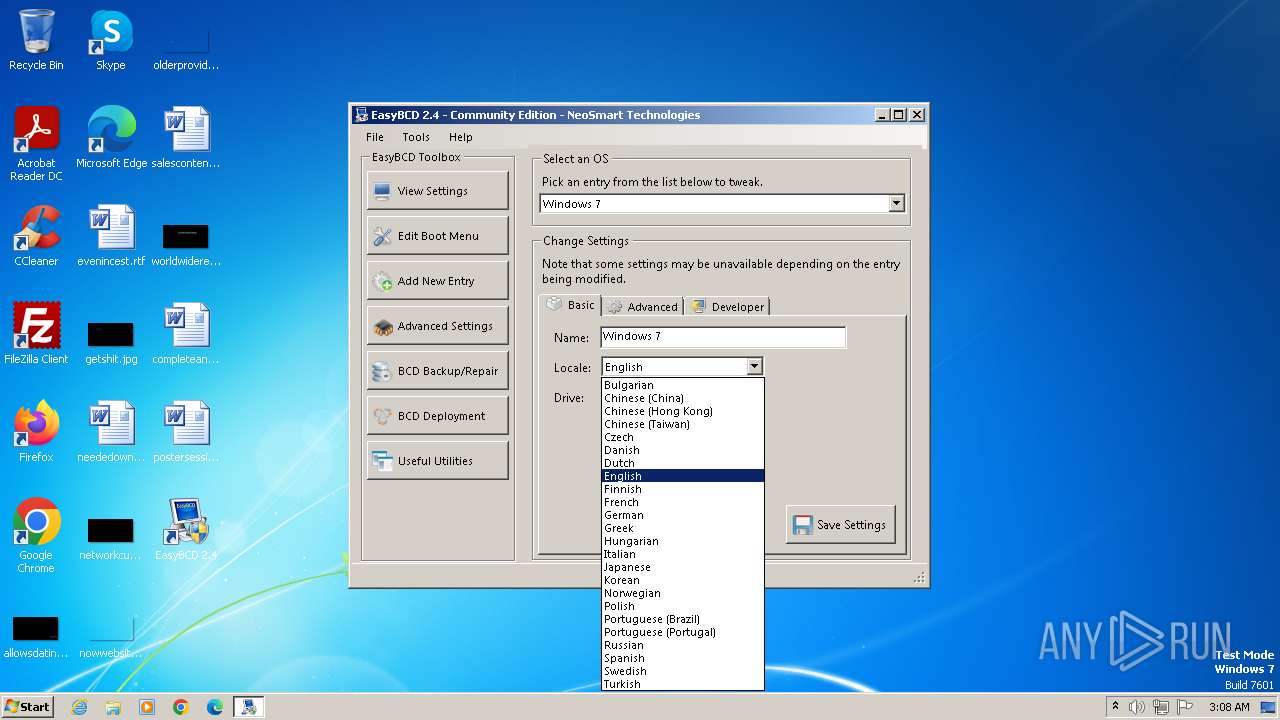Switch to the Developer tab
1280x720 pixels.
click(x=727, y=306)
